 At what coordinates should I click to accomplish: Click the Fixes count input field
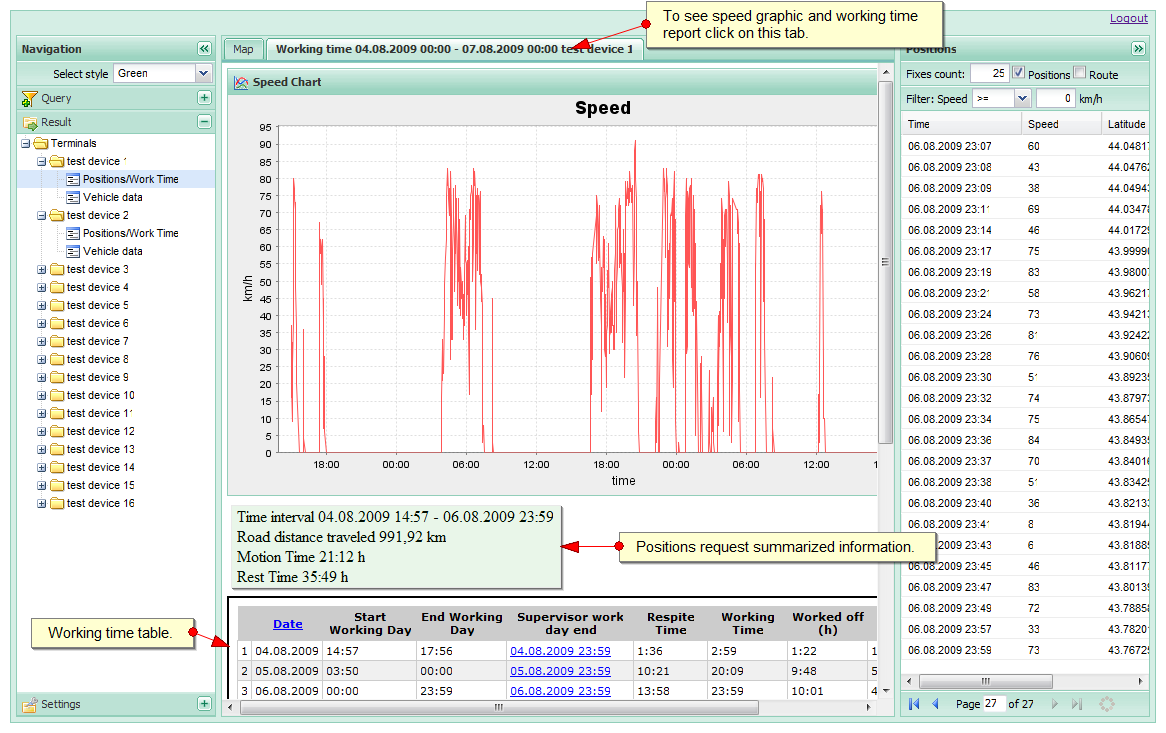point(989,74)
